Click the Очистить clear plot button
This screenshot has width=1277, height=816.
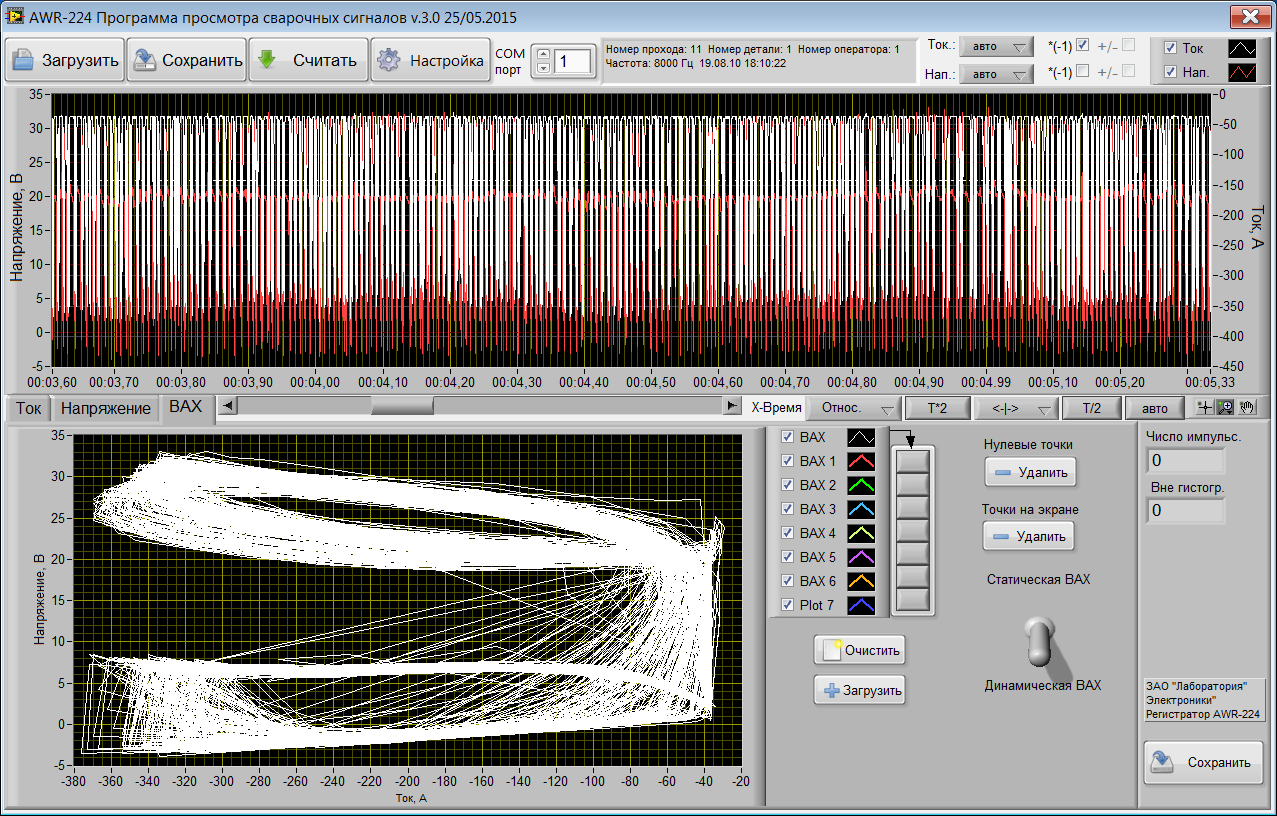(860, 650)
